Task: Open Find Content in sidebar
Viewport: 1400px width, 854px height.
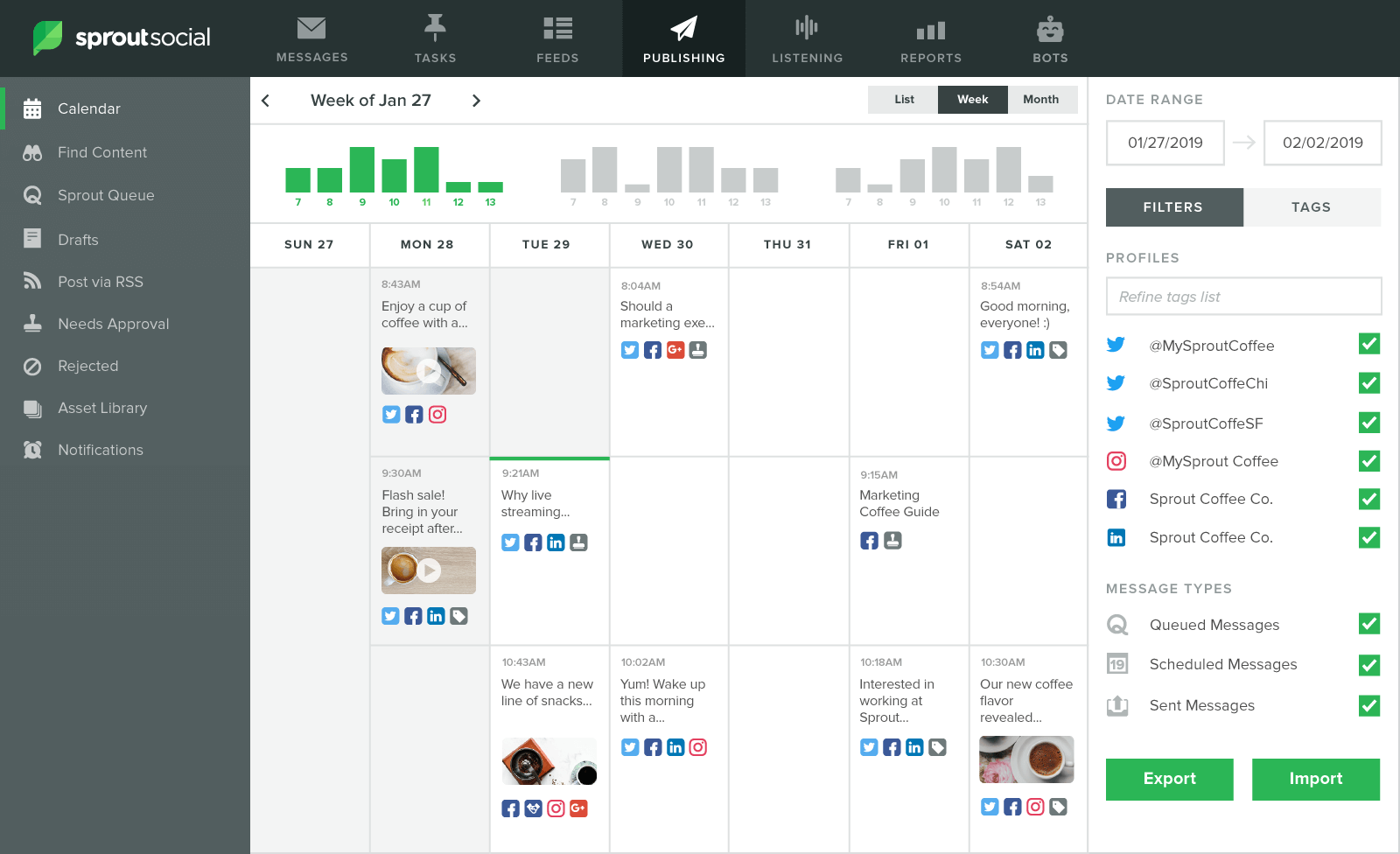Action: [101, 152]
